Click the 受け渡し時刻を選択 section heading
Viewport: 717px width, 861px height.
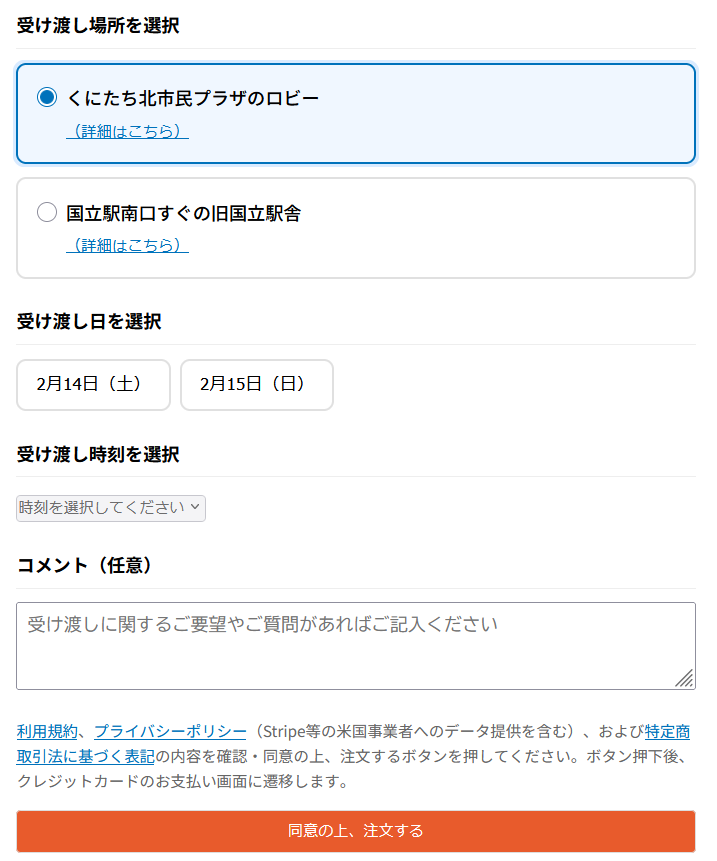point(98,455)
